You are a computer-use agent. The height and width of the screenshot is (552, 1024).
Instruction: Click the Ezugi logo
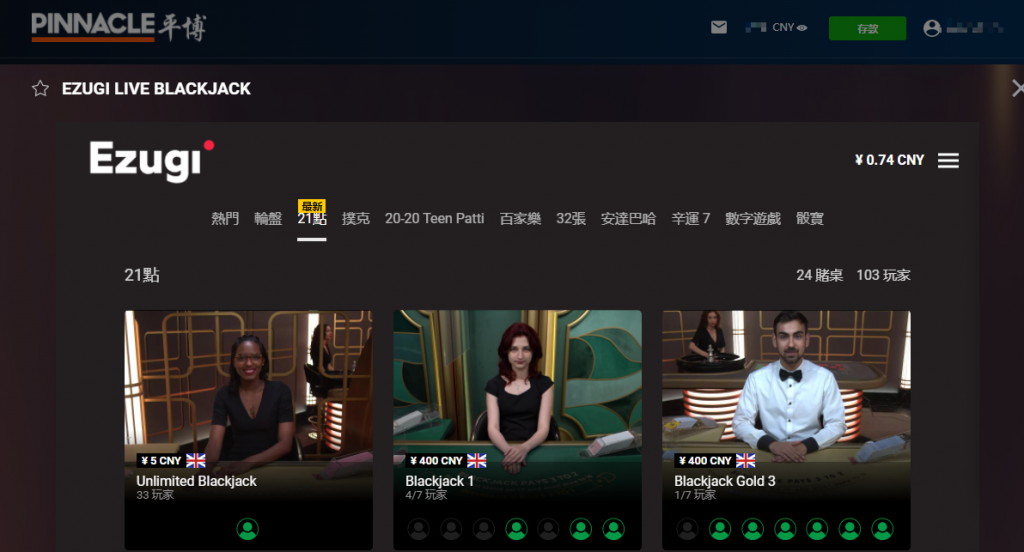pos(151,160)
